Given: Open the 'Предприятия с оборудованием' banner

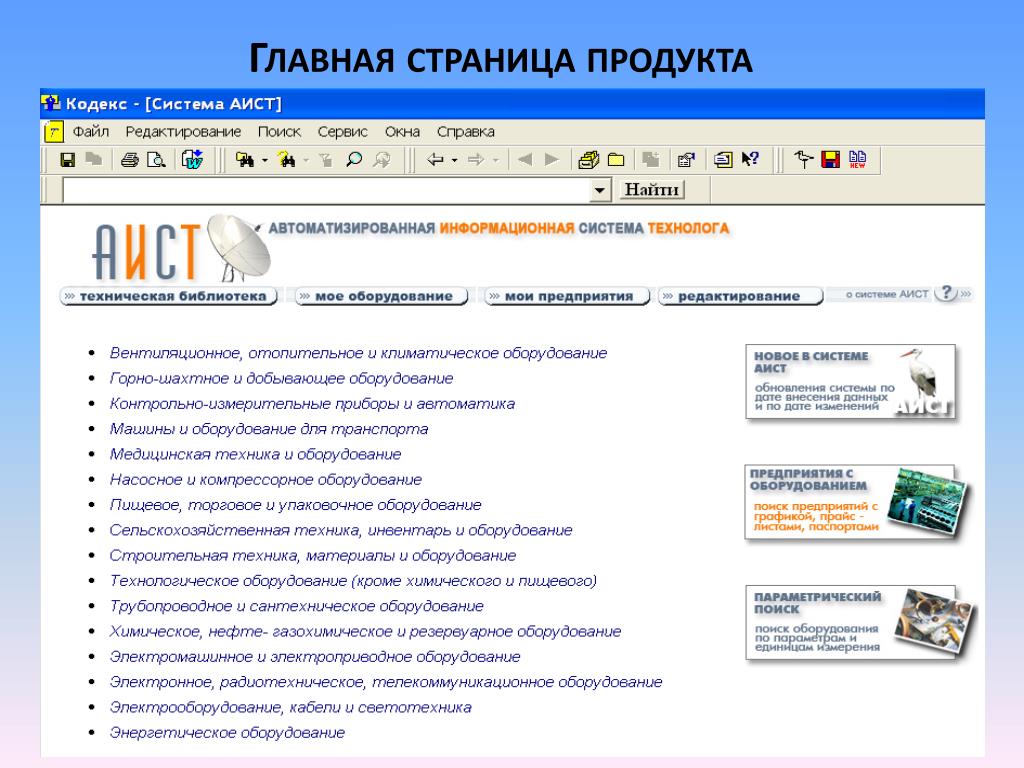Looking at the screenshot, I should pyautogui.click(x=854, y=502).
